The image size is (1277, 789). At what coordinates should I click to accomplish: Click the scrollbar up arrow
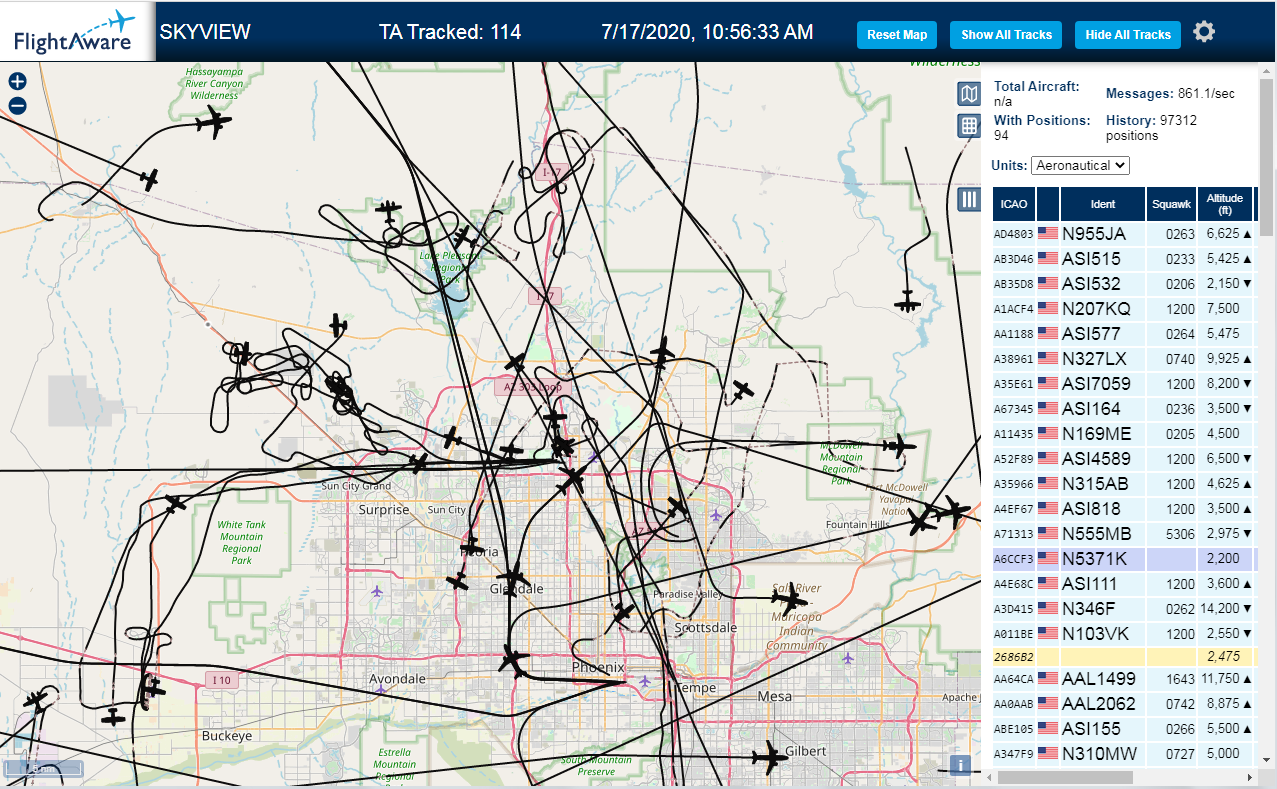1267,69
